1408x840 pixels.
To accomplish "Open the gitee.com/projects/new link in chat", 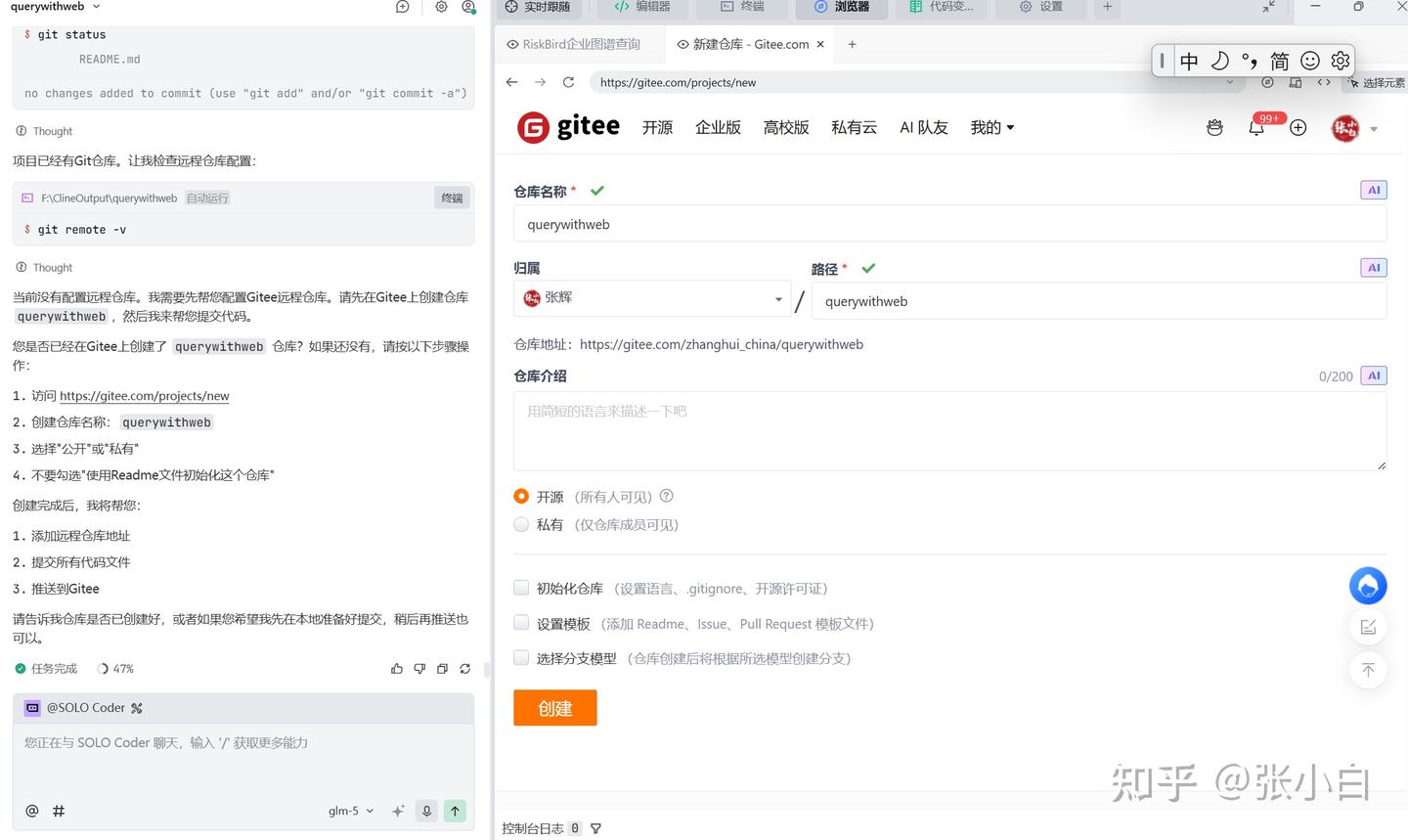I will coord(145,396).
